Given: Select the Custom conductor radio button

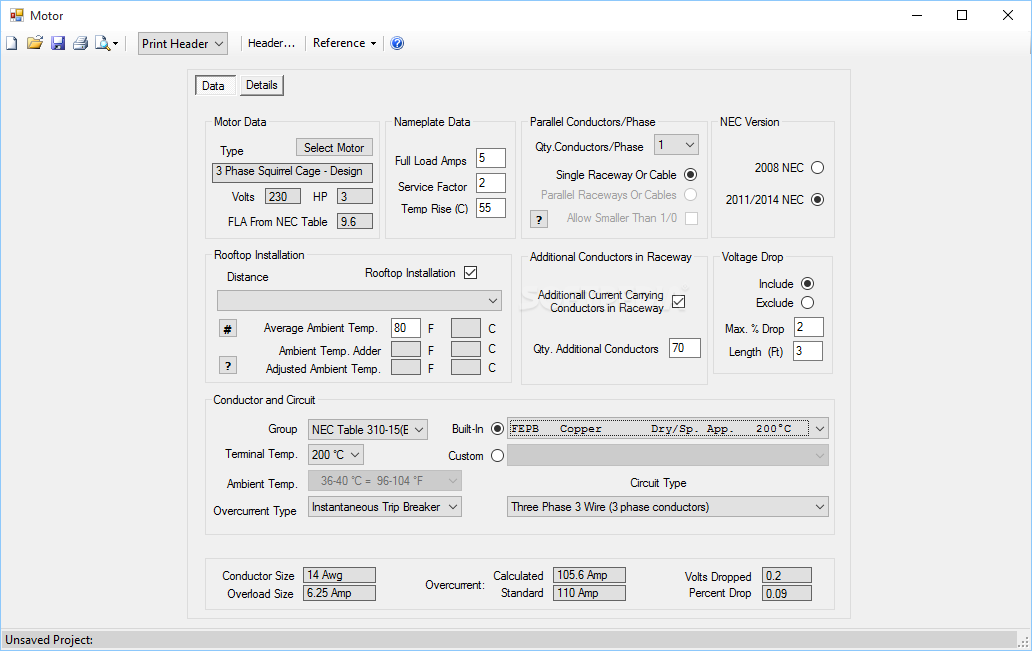Looking at the screenshot, I should 498,456.
